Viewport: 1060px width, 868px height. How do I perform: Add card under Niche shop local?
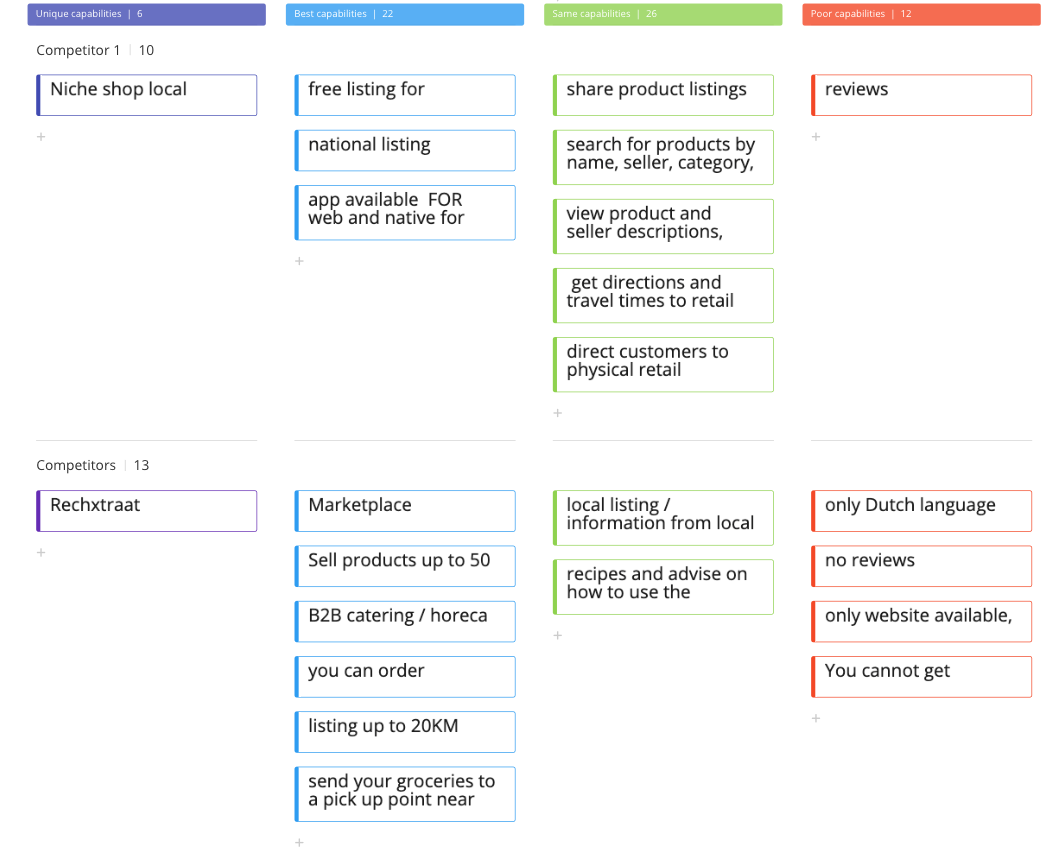pos(41,137)
